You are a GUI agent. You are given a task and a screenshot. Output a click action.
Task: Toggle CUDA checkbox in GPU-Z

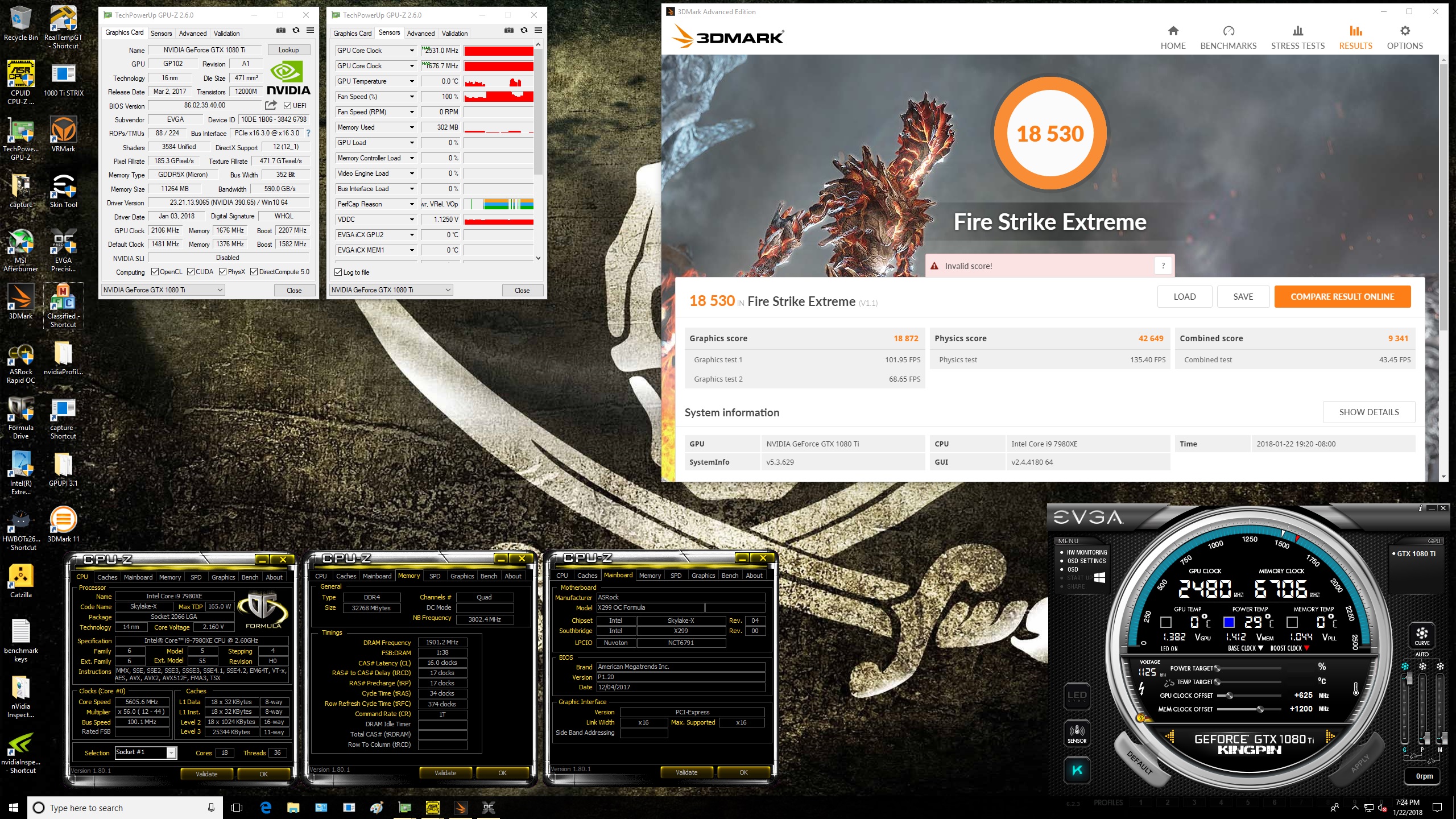point(191,272)
